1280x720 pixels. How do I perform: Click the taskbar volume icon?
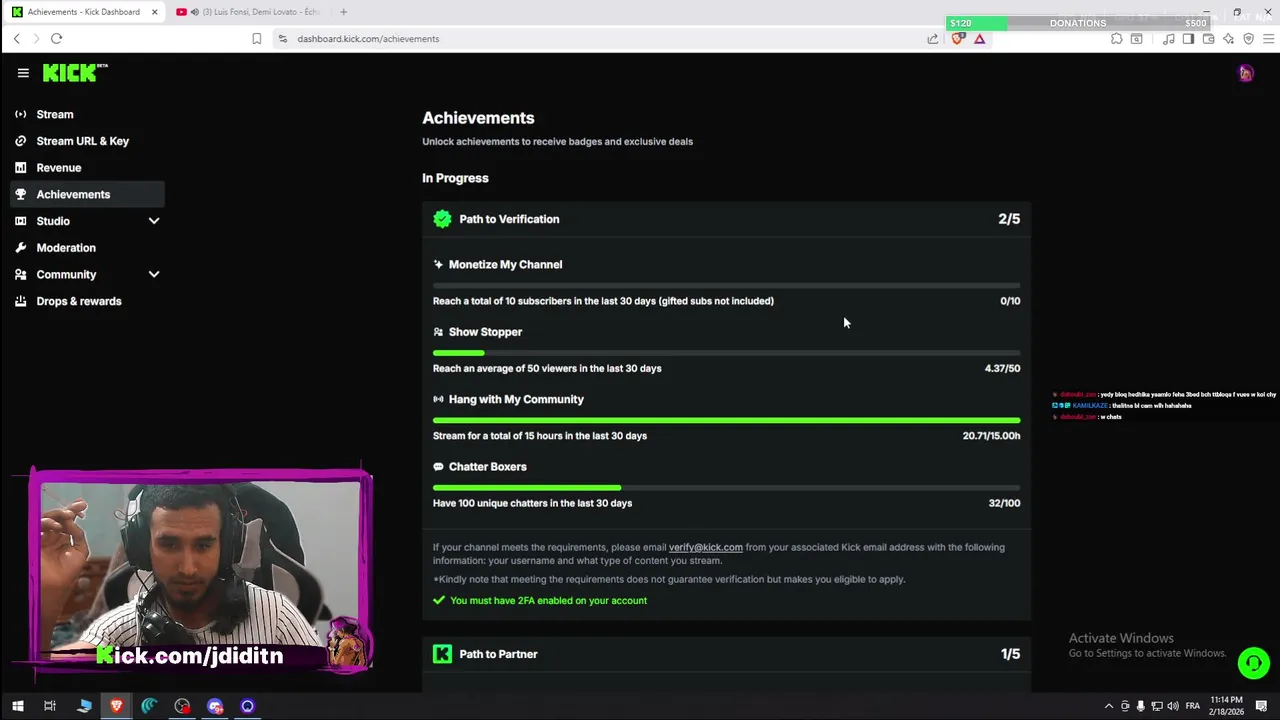(x=1173, y=706)
